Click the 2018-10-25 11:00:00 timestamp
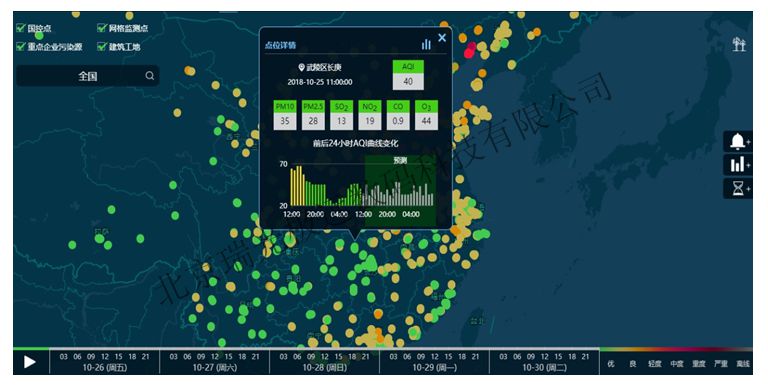The image size is (768, 385). click(x=320, y=82)
